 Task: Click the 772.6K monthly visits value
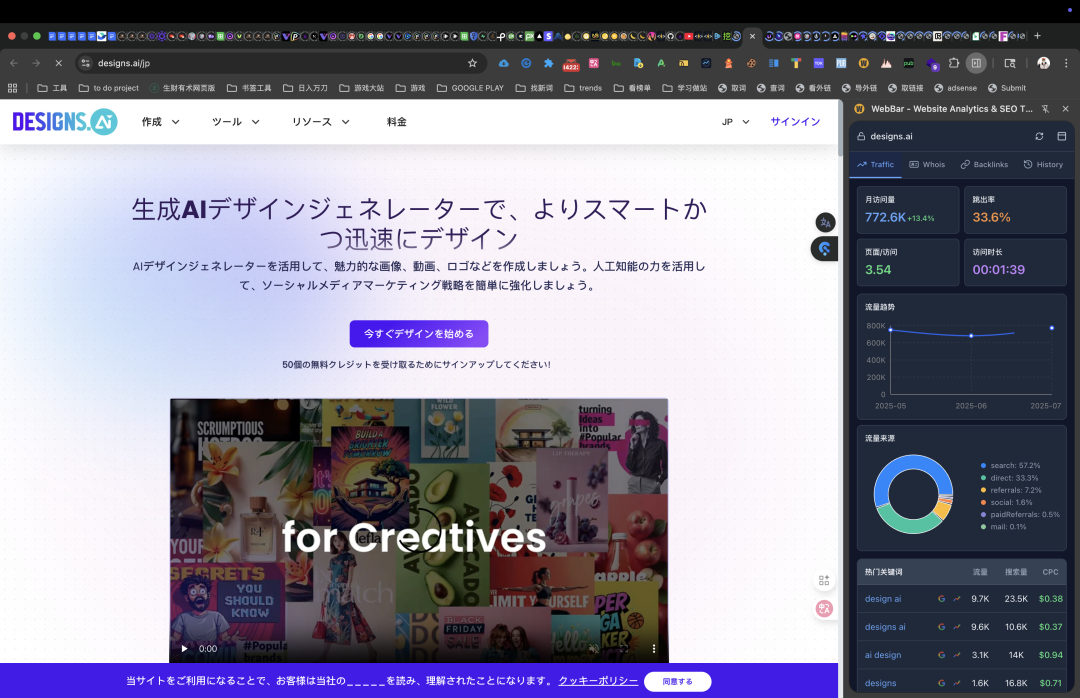coord(885,217)
